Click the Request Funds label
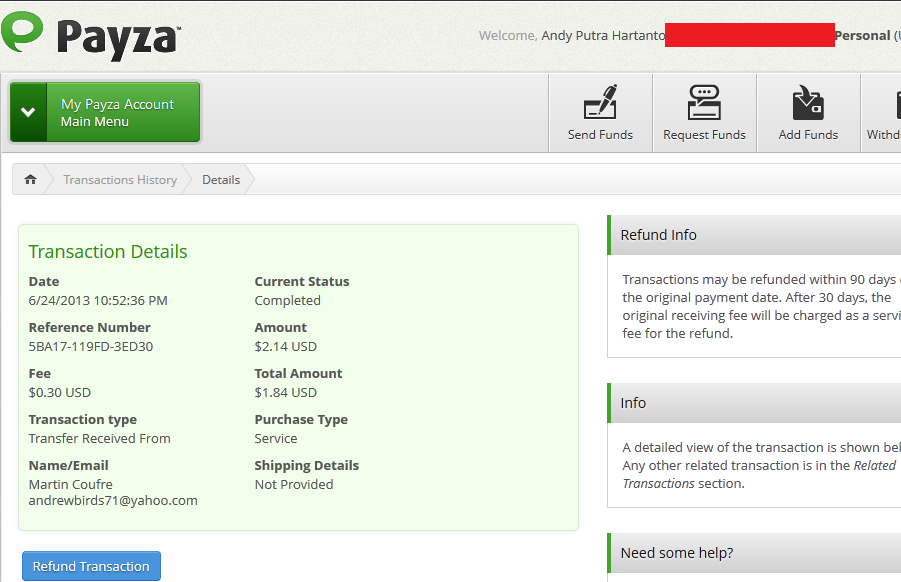Image resolution: width=901 pixels, height=582 pixels. 704,134
